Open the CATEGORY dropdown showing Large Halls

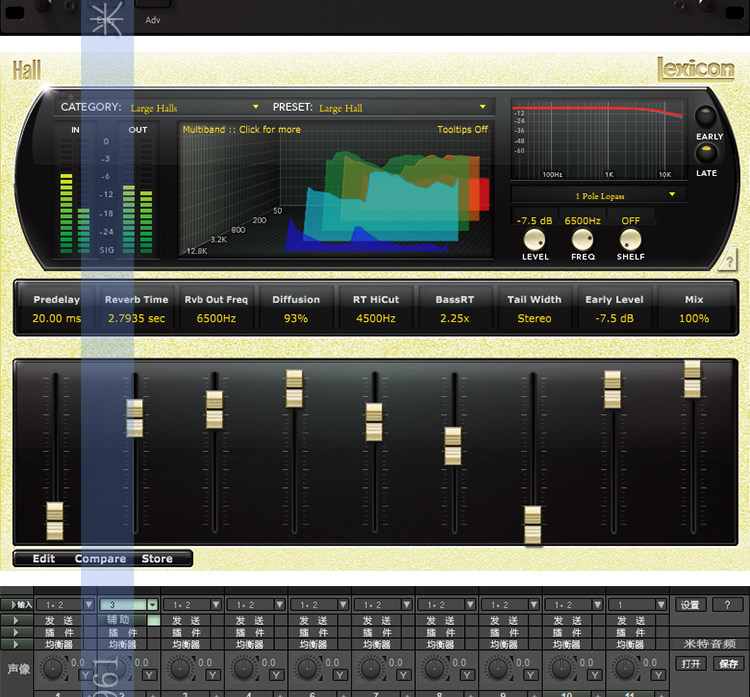[195, 108]
